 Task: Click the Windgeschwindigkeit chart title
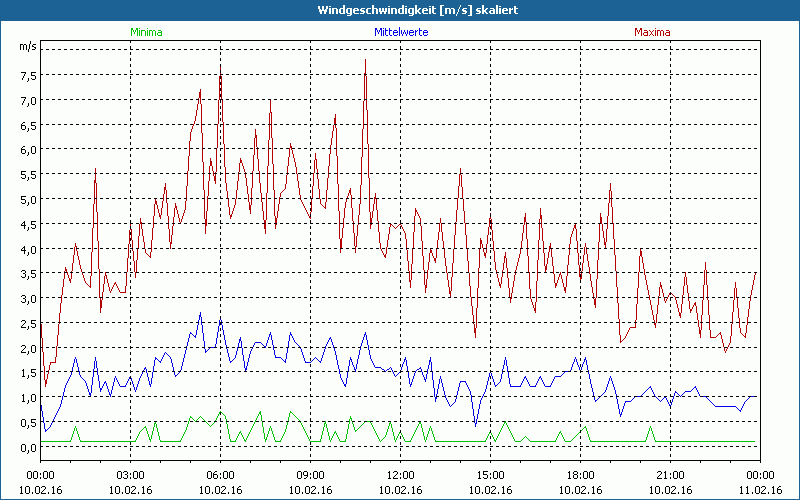(x=400, y=10)
